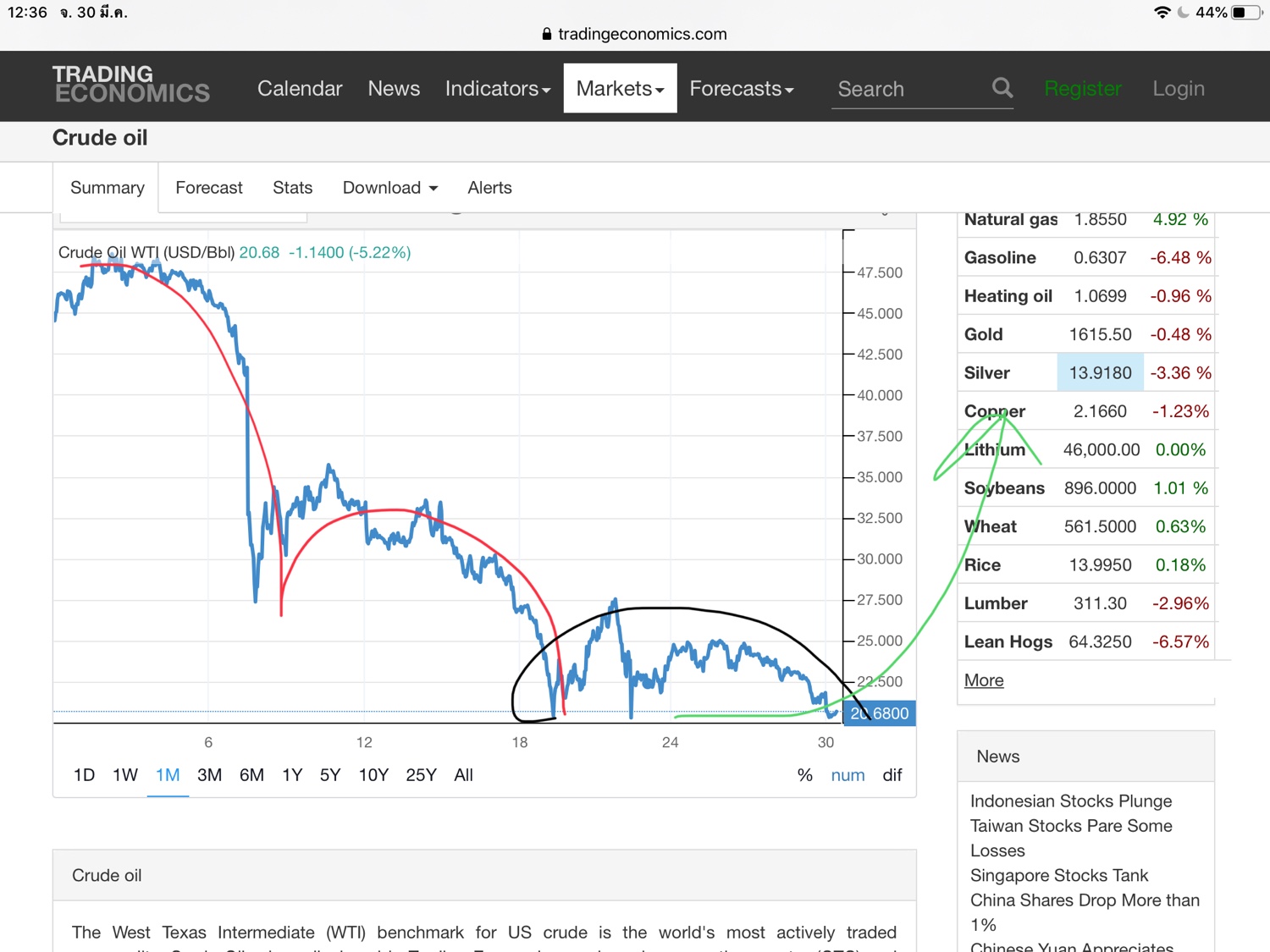
Task: Click the Gold price 1615.50 value
Action: 1100,334
